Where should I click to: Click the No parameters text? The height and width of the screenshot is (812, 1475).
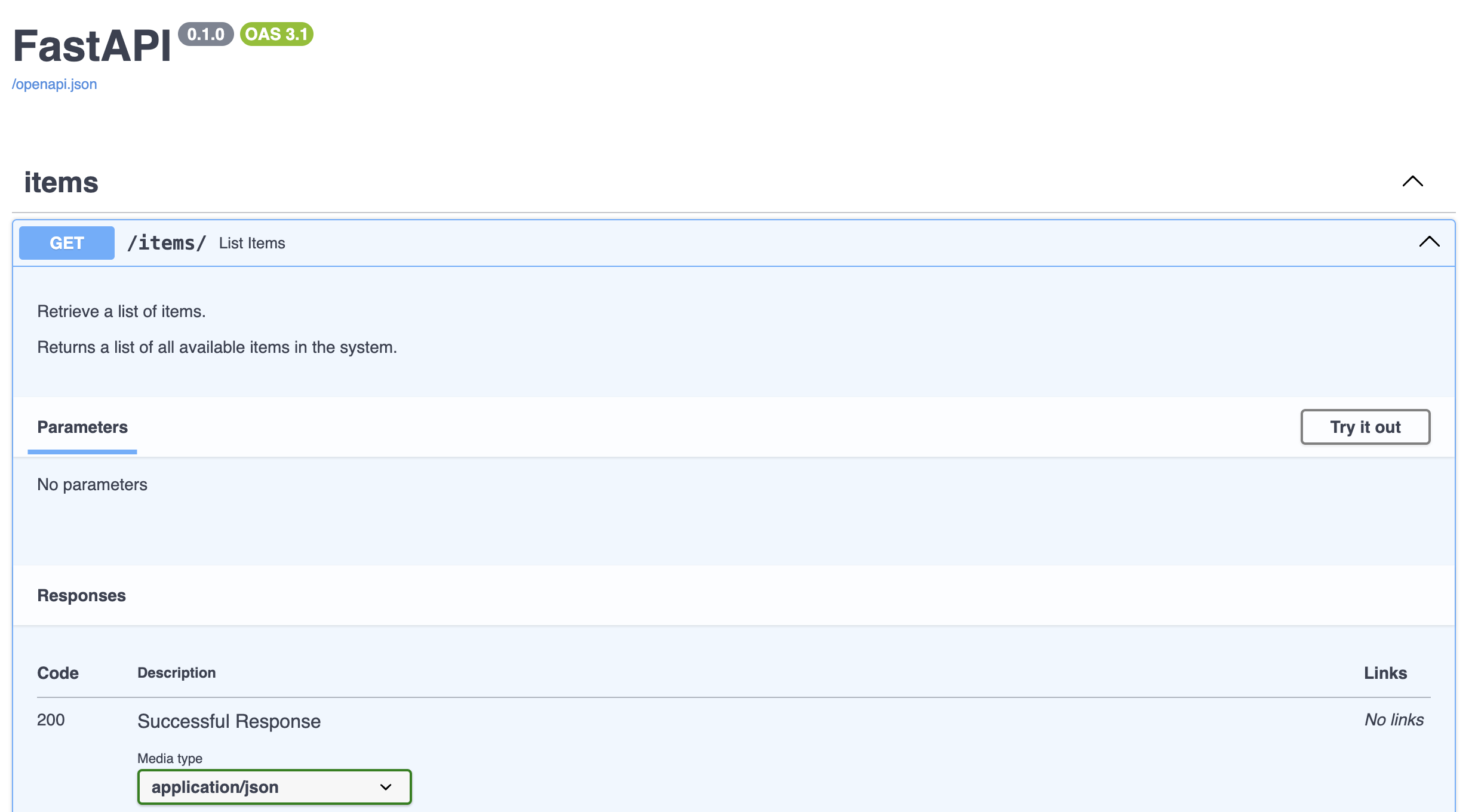[93, 485]
